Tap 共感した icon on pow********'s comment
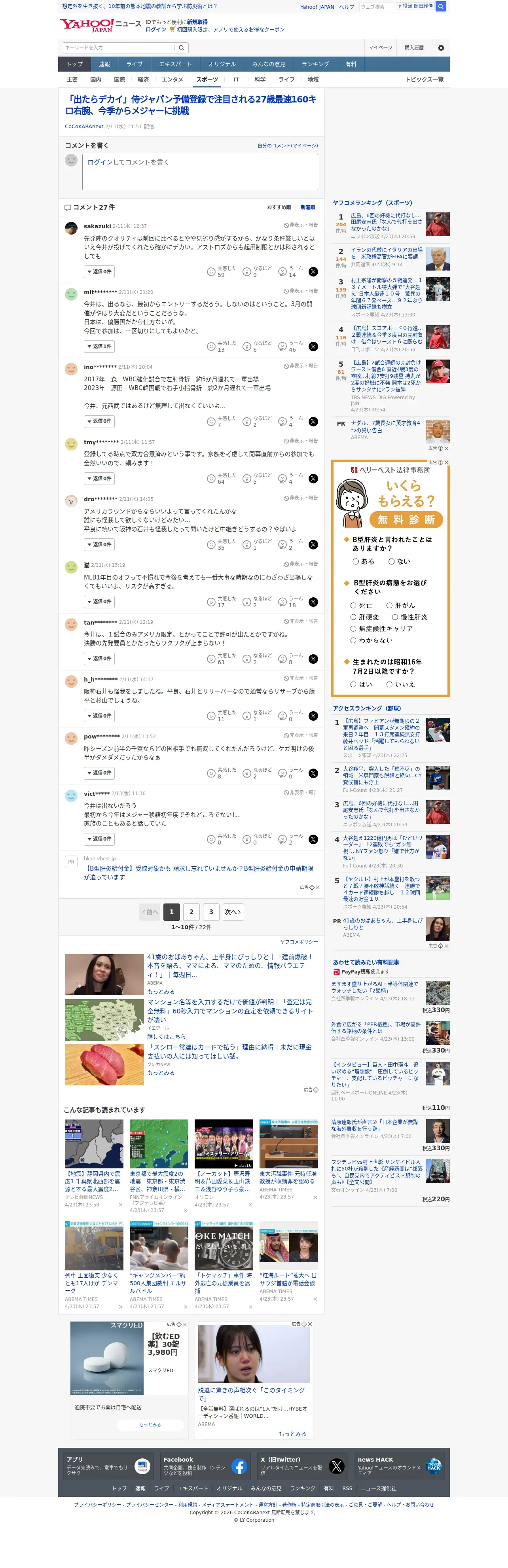This screenshot has height=1568, width=508. click(x=211, y=774)
